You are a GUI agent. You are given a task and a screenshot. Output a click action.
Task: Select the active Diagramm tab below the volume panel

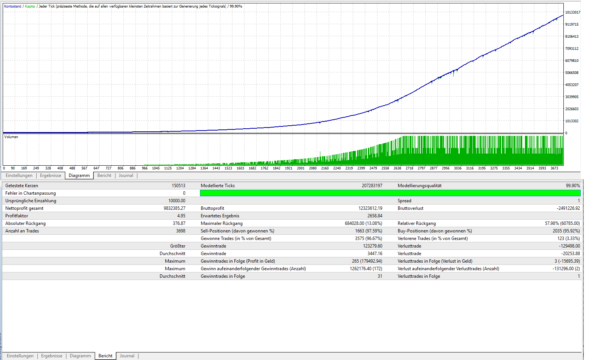tap(79, 176)
